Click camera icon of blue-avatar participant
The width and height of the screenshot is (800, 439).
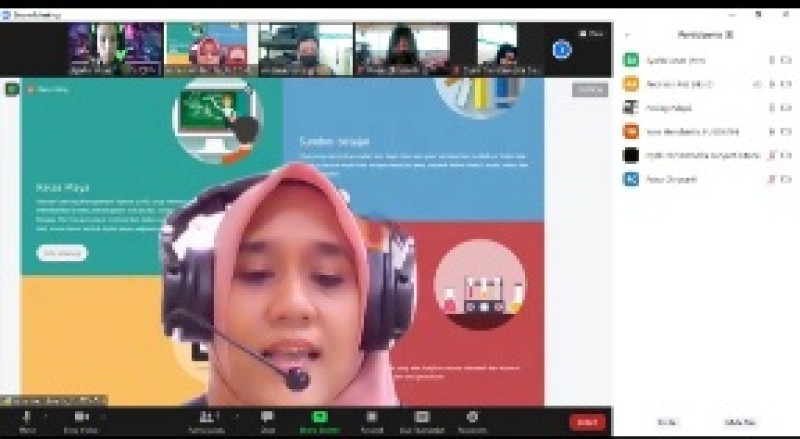point(786,179)
